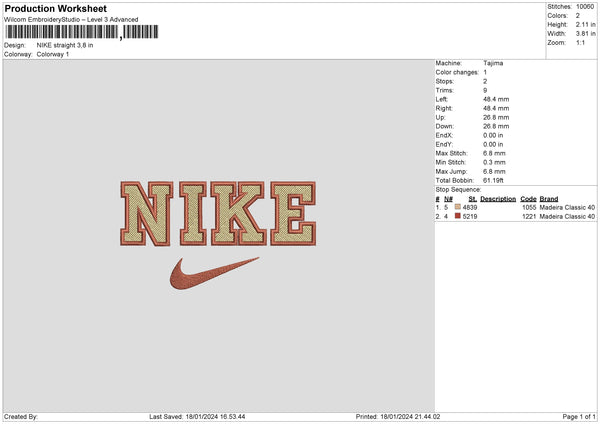Screen dimensions: 600x424
Task: Click the 'Stops:' label
Action: tap(445, 82)
